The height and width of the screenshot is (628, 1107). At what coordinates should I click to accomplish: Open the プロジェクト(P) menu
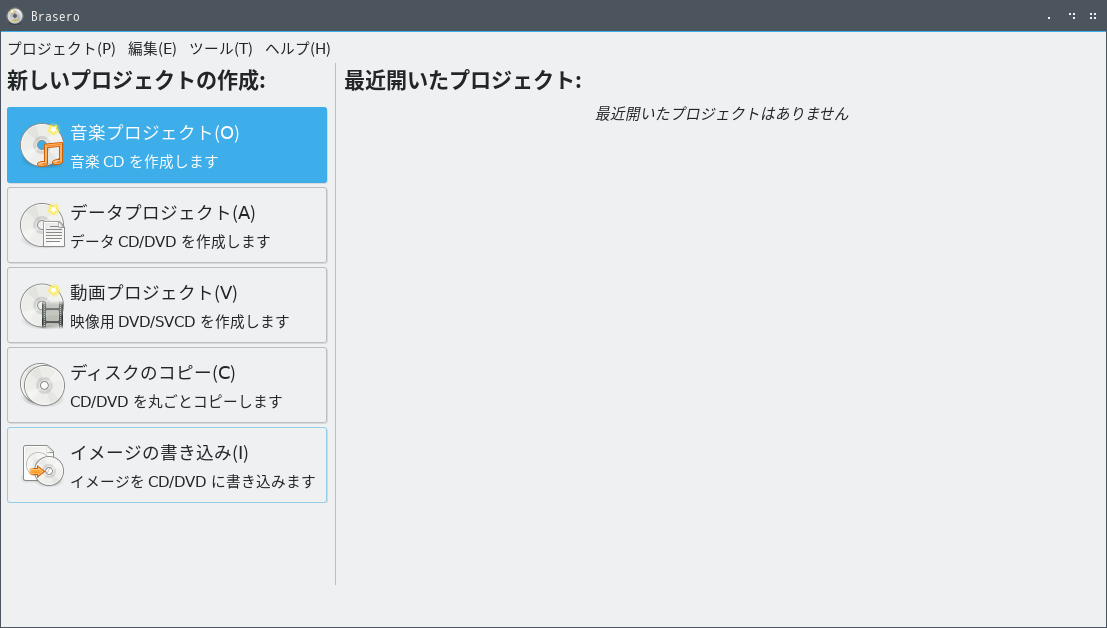point(61,49)
